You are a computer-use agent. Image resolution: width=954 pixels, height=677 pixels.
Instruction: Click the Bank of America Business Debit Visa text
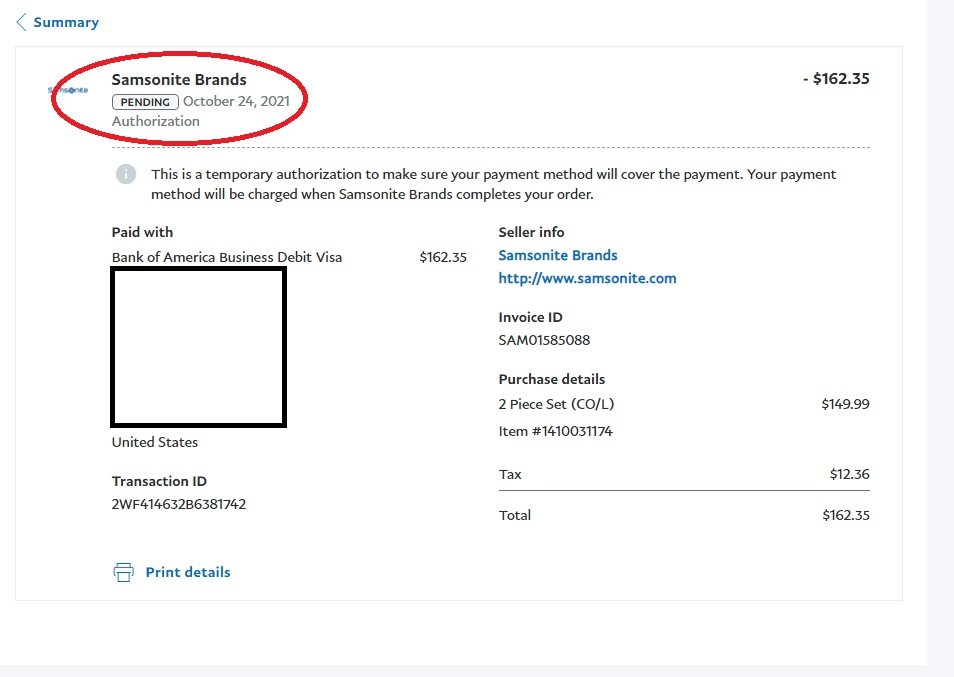tap(227, 257)
